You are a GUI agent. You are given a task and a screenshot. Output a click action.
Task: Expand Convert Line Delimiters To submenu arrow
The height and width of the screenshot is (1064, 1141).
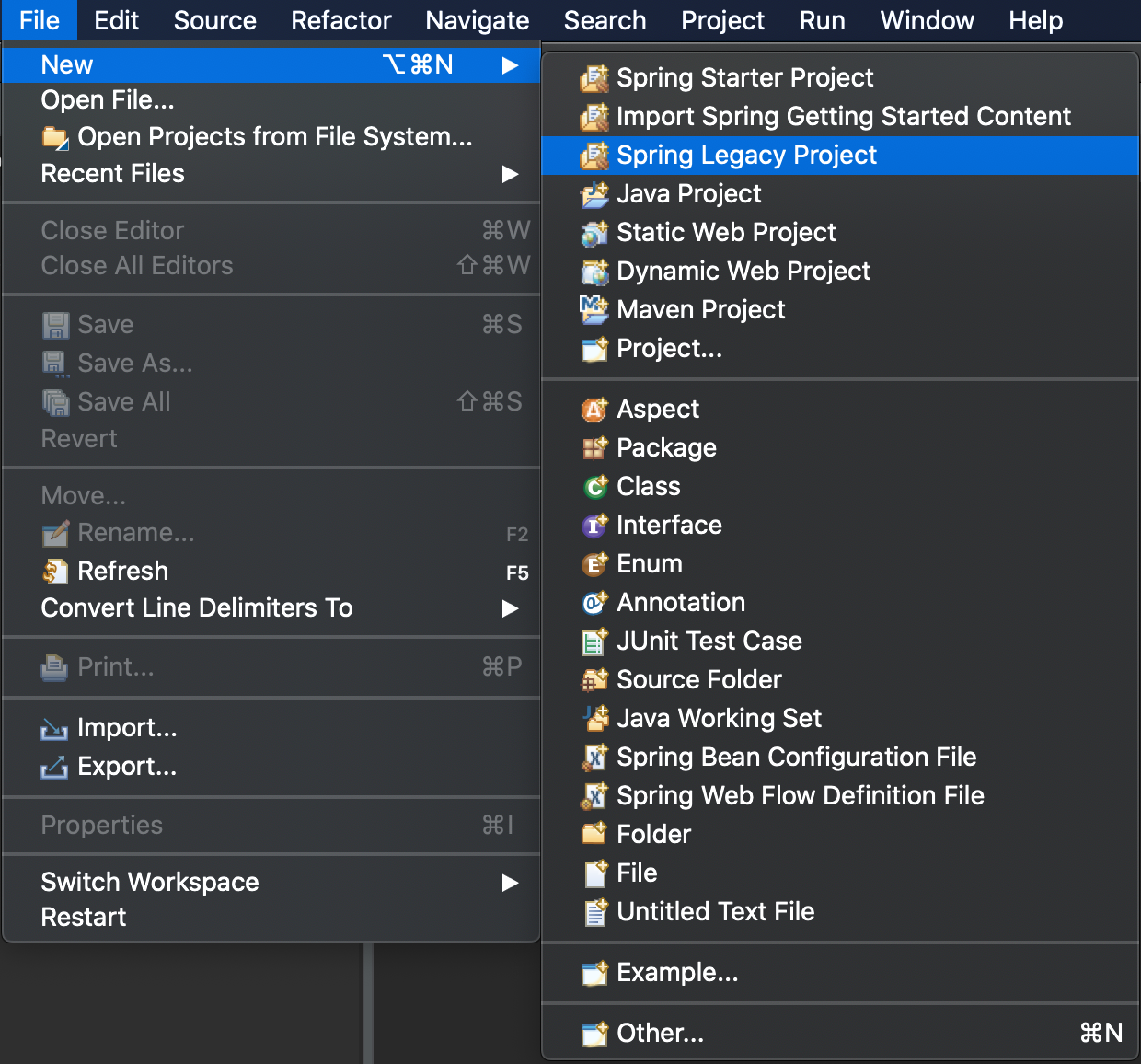(x=510, y=608)
